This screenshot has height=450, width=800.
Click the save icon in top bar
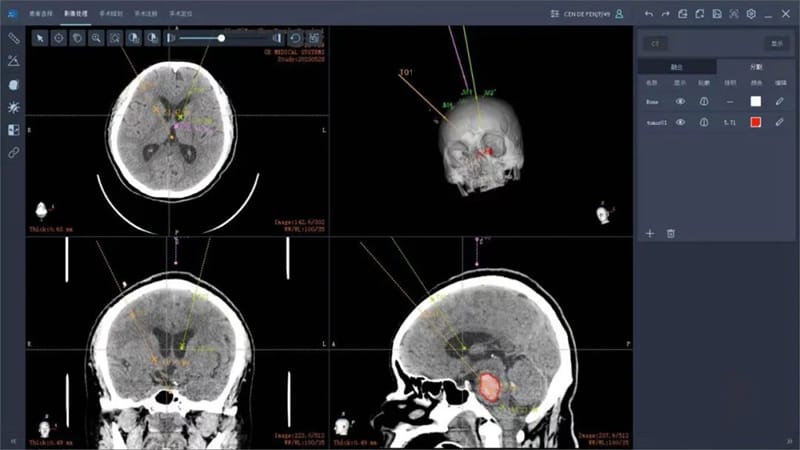coord(717,14)
